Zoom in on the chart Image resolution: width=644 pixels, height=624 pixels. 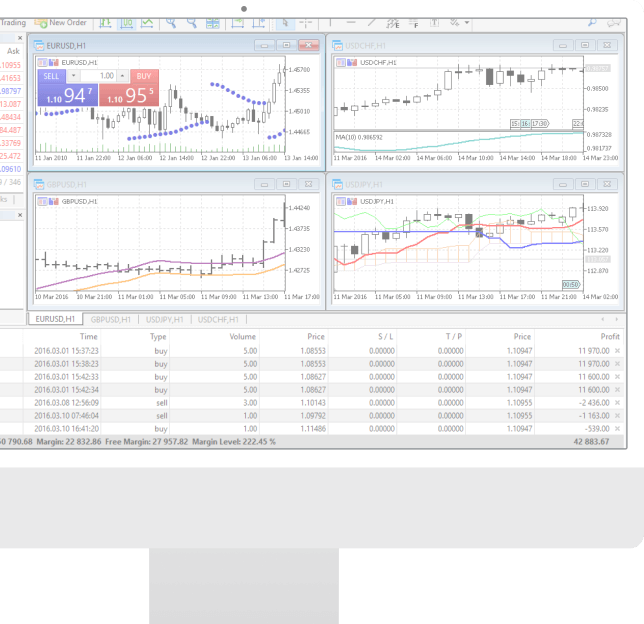pos(171,23)
